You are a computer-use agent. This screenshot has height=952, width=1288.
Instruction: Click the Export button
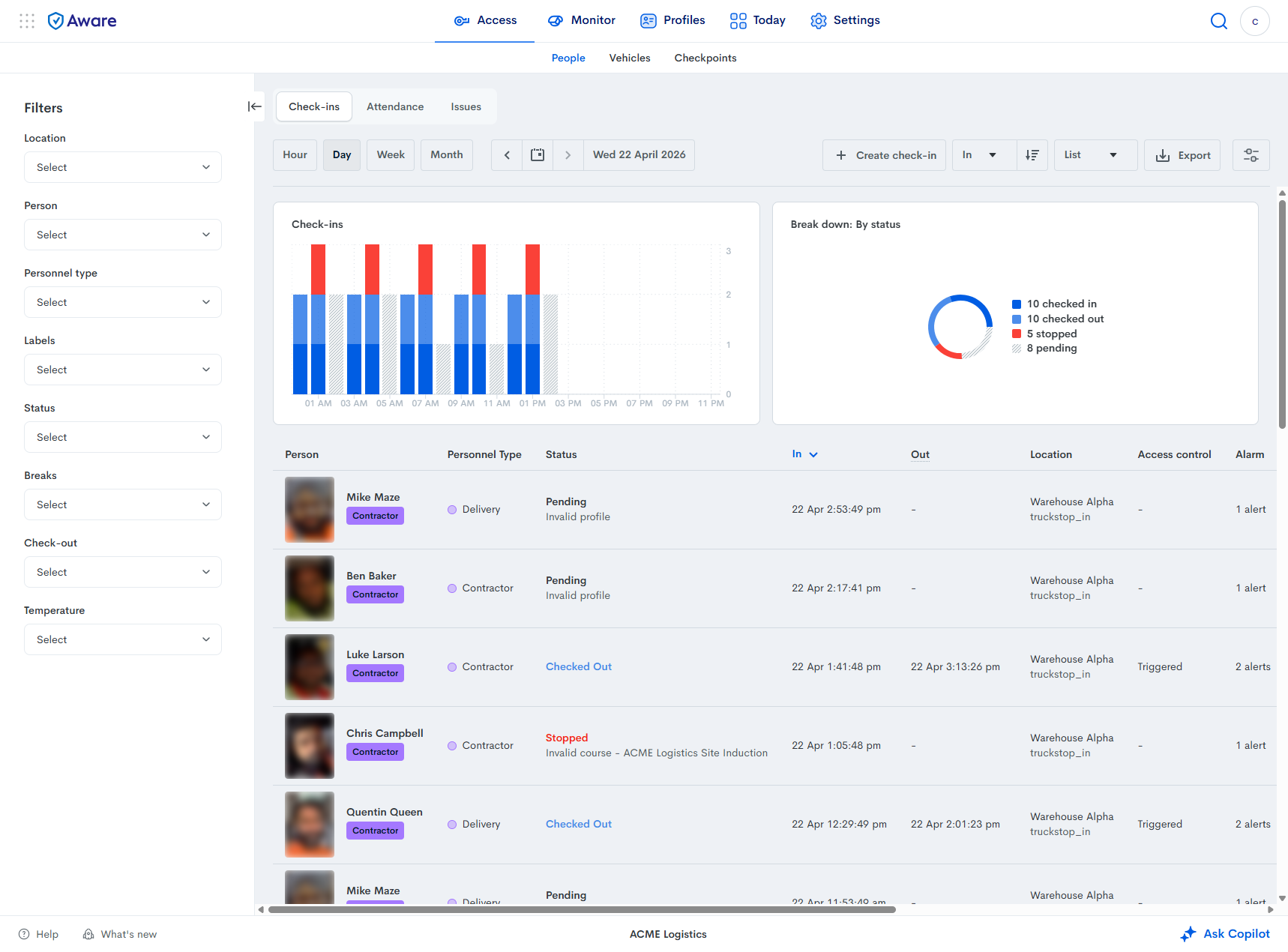[1182, 155]
